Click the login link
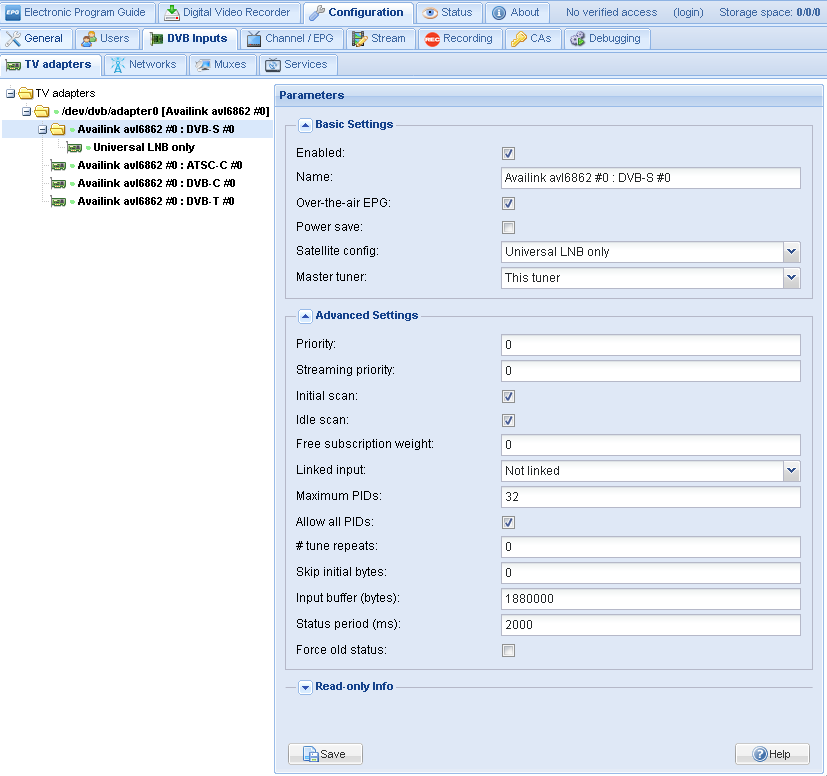Image resolution: width=827 pixels, height=776 pixels. point(688,13)
